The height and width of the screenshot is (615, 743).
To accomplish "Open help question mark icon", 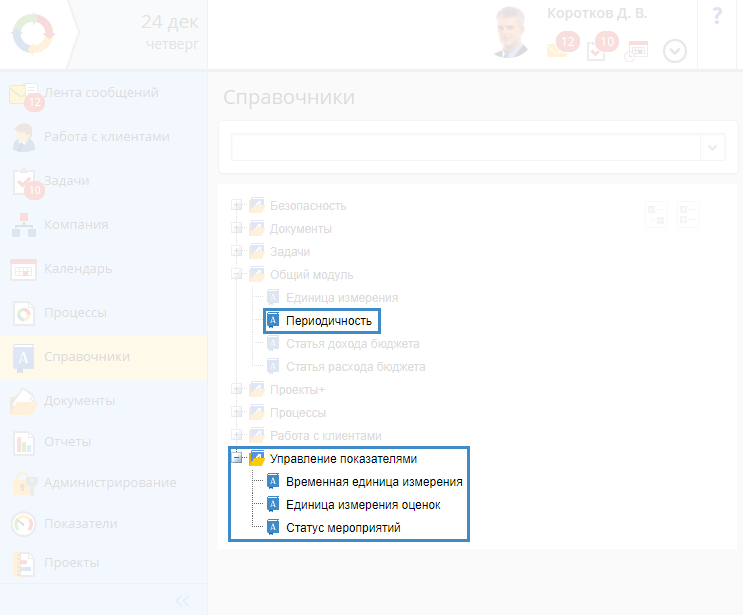I will click(717, 16).
